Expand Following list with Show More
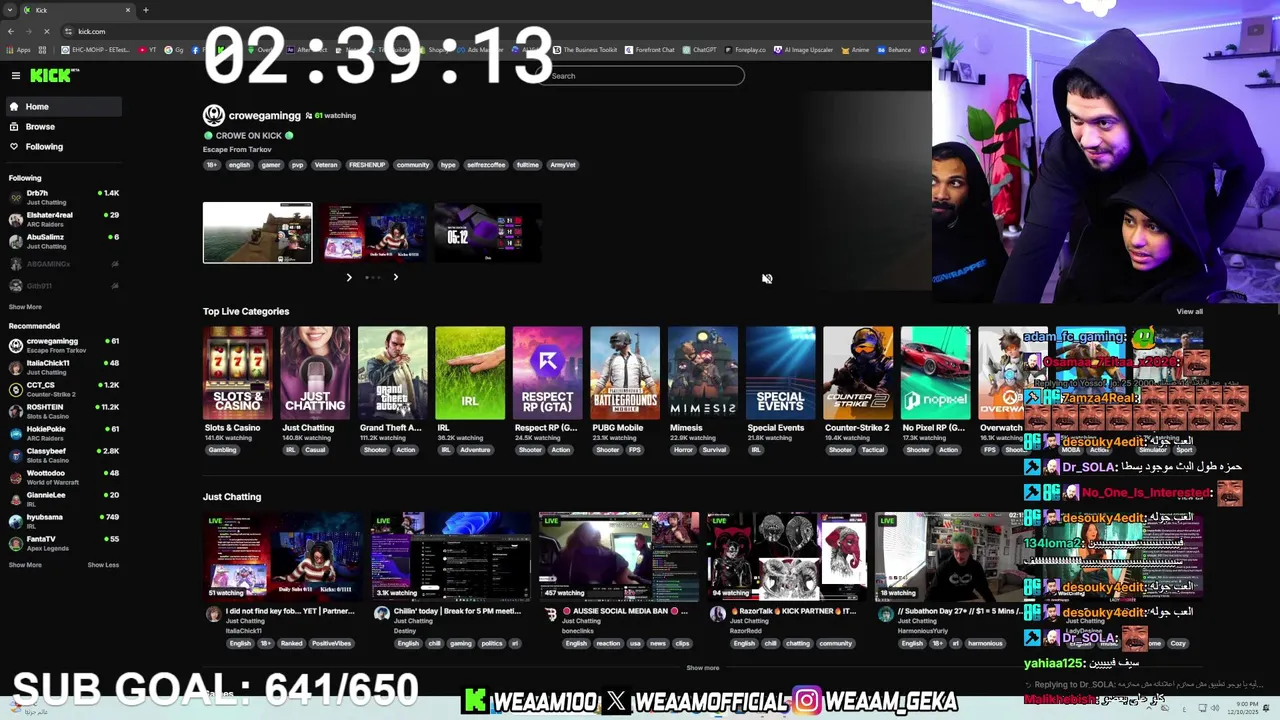 click(x=25, y=307)
